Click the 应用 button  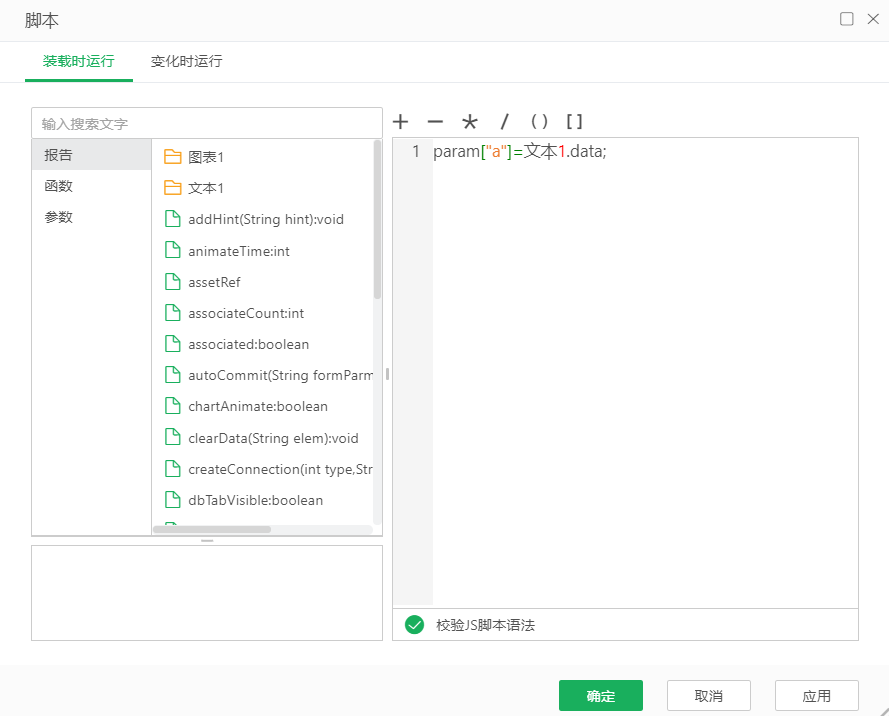(x=816, y=696)
